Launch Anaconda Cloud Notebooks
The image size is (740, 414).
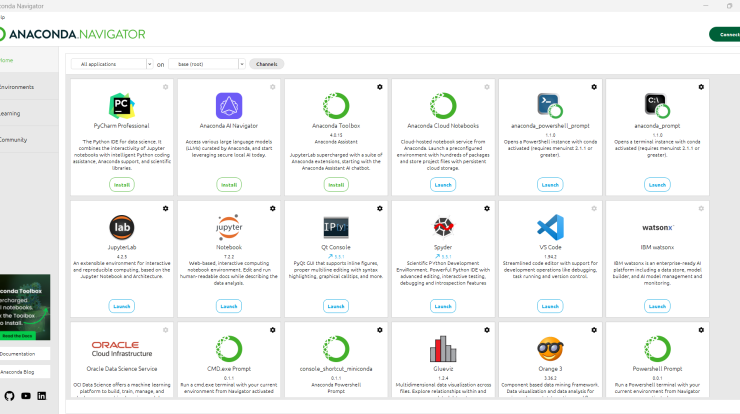(x=443, y=185)
